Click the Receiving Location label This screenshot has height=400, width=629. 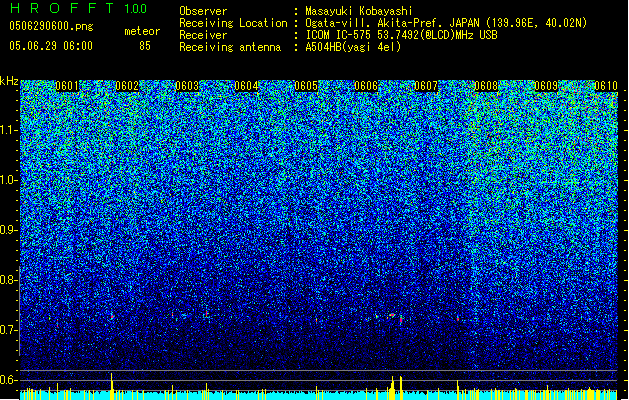point(233,23)
